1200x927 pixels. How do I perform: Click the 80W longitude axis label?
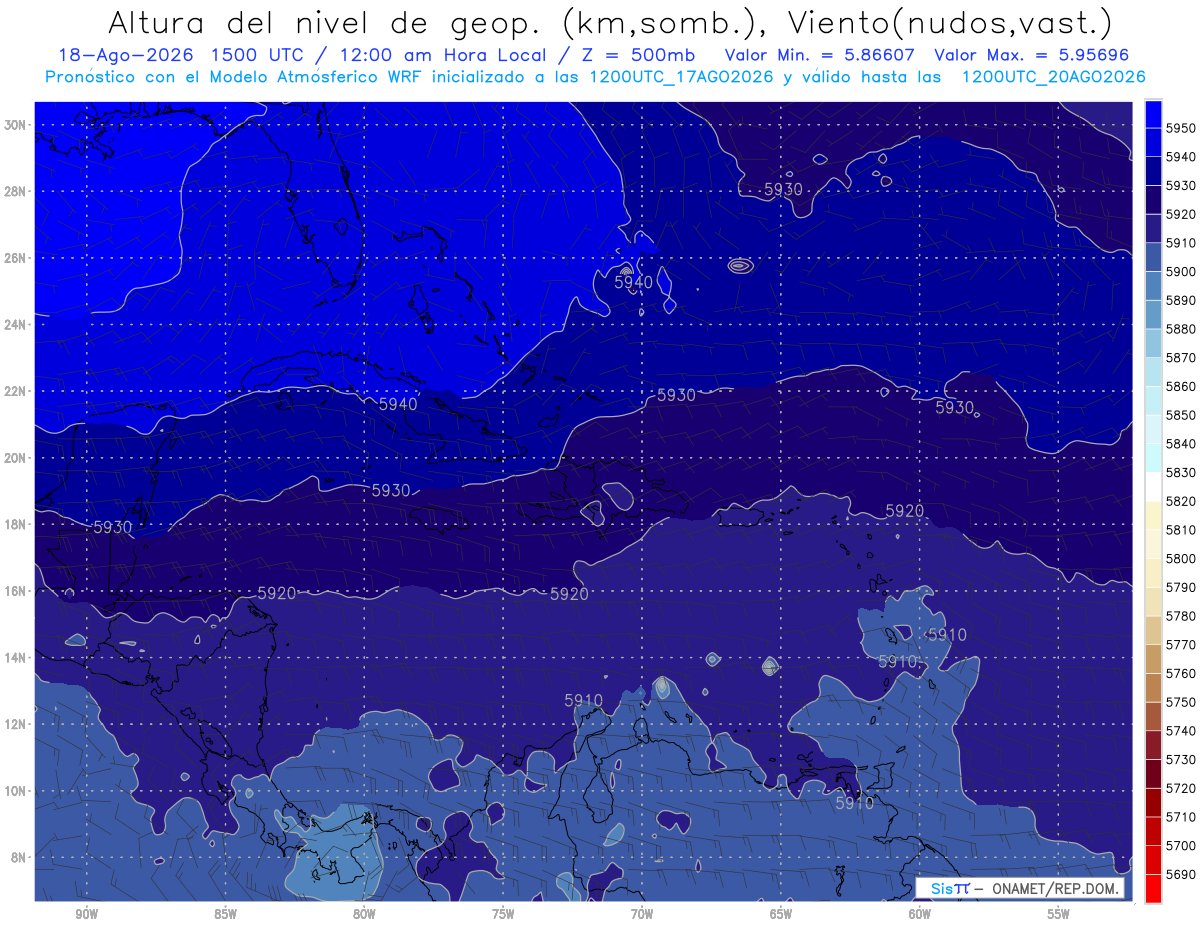tap(364, 914)
